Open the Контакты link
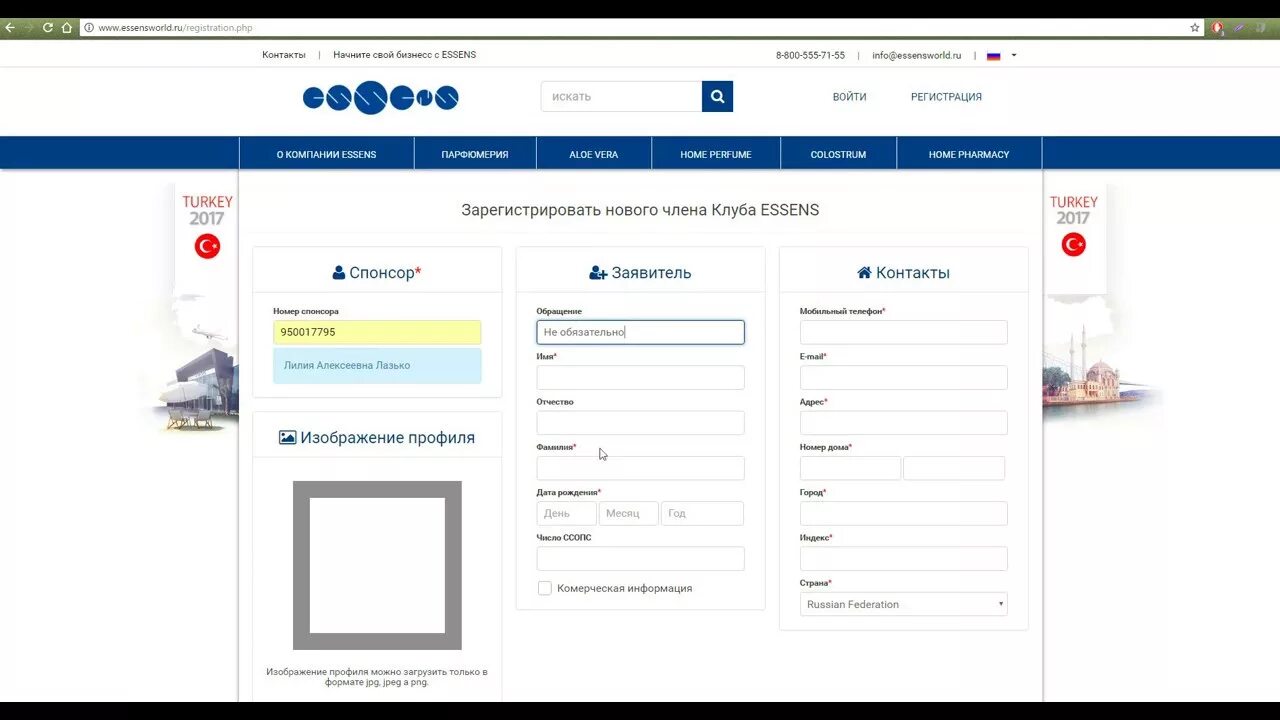This screenshot has width=1280, height=720. [284, 55]
